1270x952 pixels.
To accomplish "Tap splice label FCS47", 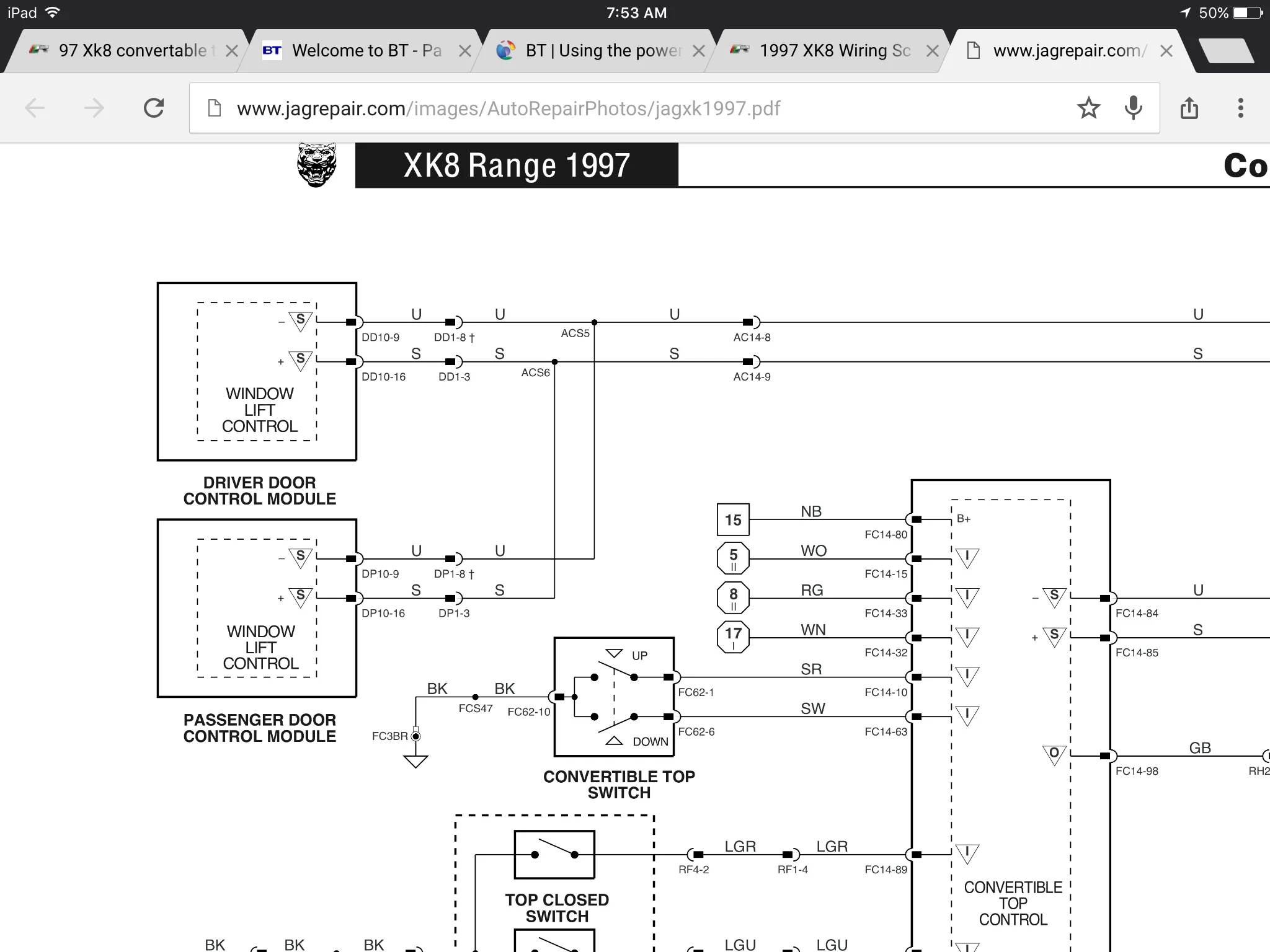I will [x=476, y=708].
